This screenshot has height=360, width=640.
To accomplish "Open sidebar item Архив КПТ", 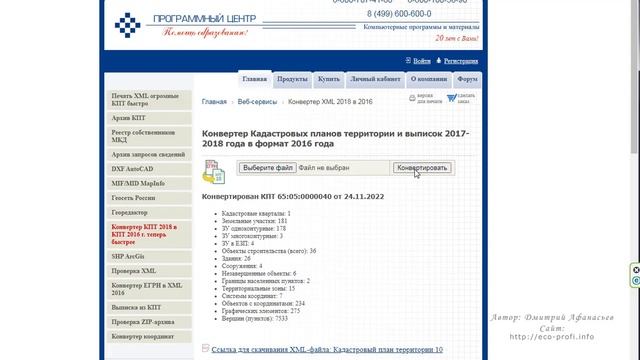I will [149, 118].
